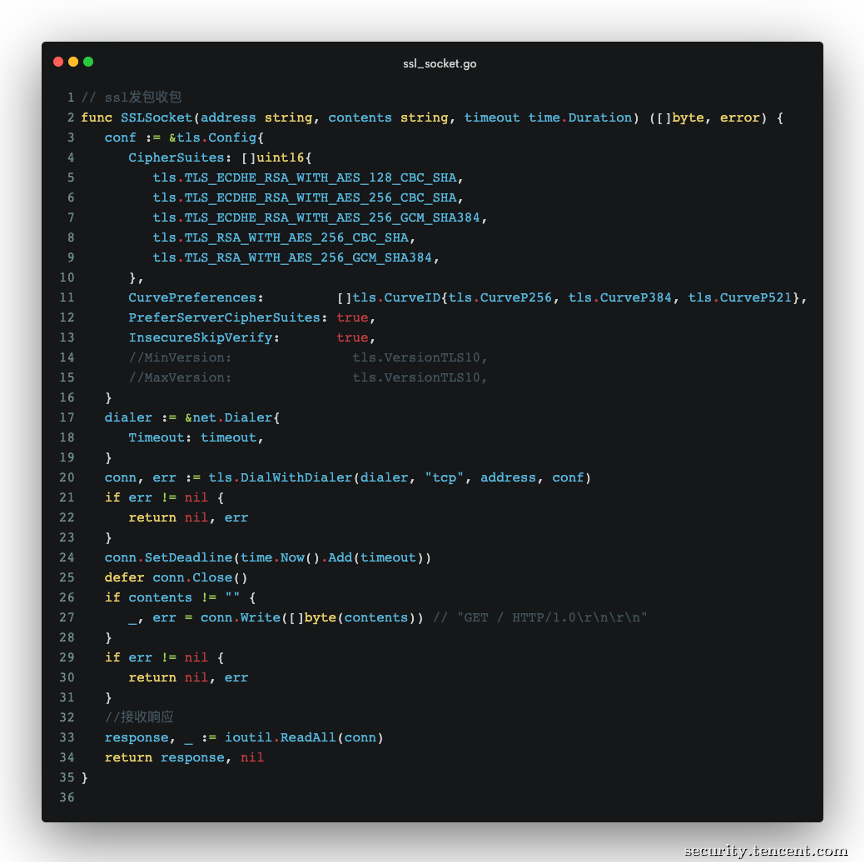Image resolution: width=864 pixels, height=862 pixels.
Task: Click the SSLSocket function name
Action: (x=156, y=117)
